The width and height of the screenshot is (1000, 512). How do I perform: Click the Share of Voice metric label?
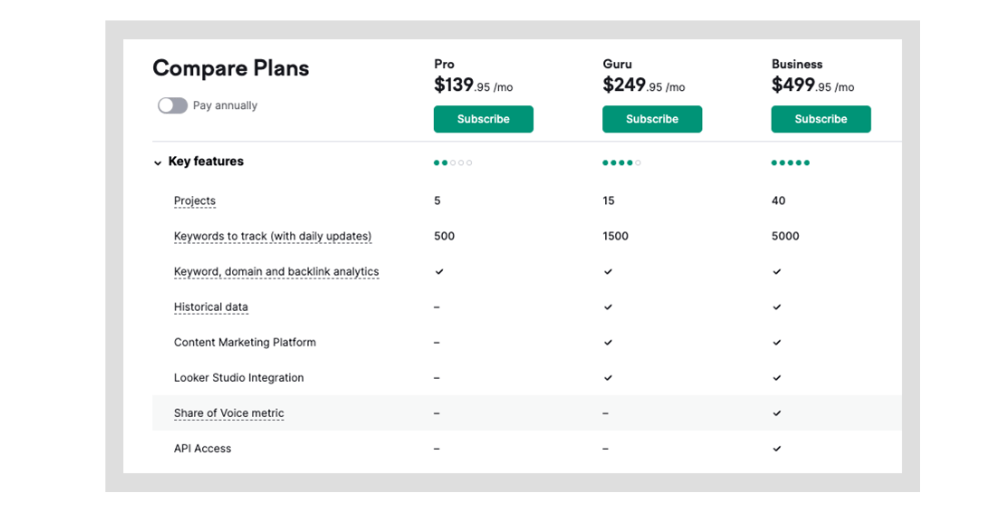coord(229,413)
